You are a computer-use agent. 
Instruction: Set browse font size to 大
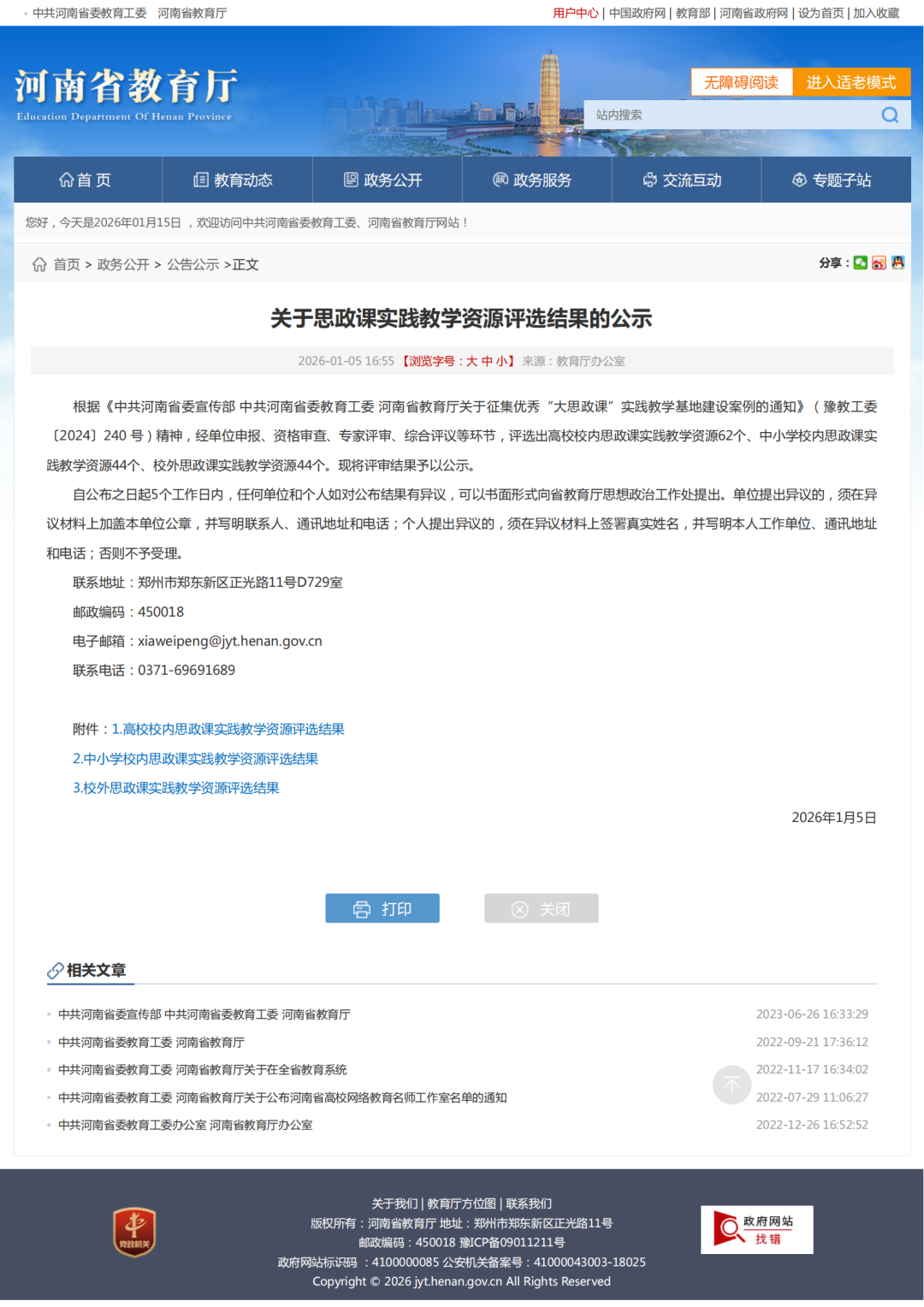tap(471, 361)
